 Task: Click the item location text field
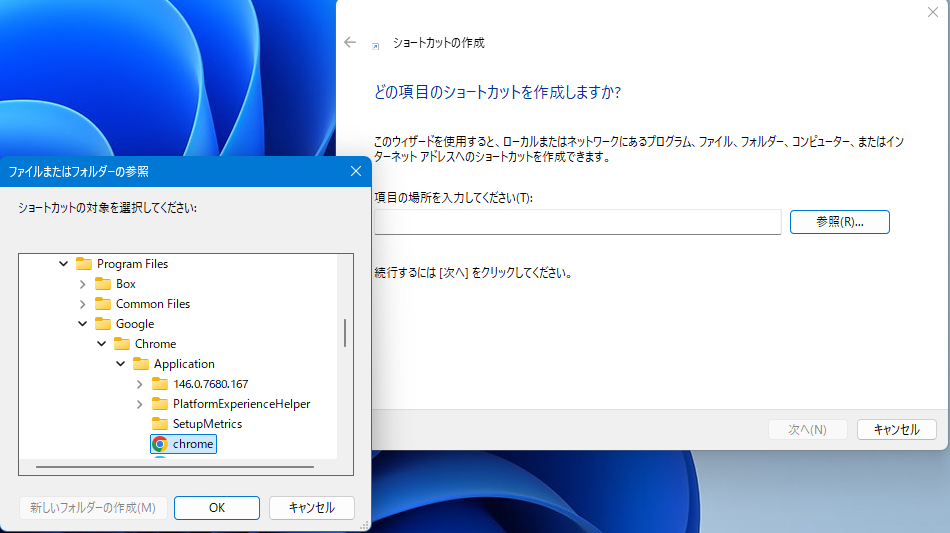click(577, 222)
